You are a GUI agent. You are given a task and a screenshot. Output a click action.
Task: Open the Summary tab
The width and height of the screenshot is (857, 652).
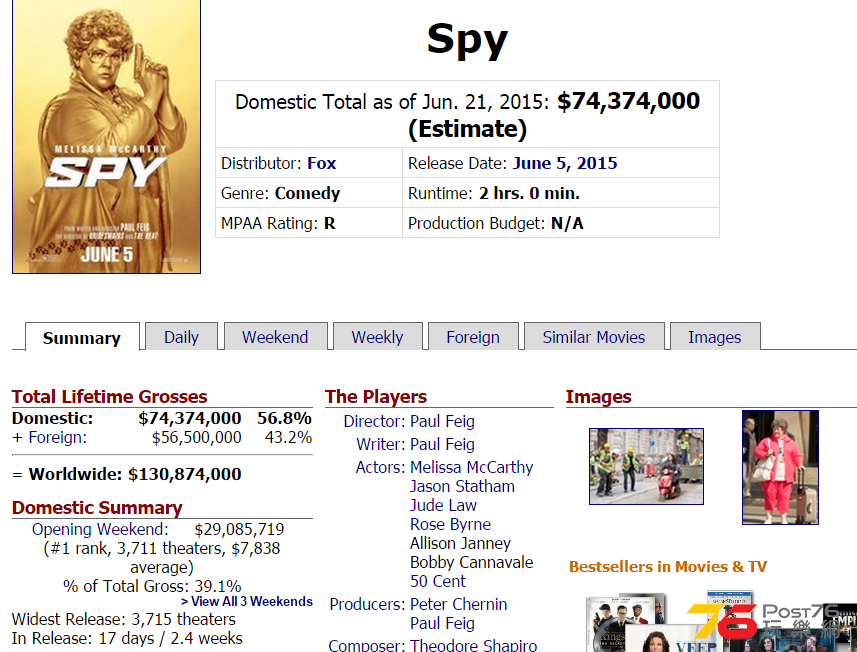click(x=82, y=337)
